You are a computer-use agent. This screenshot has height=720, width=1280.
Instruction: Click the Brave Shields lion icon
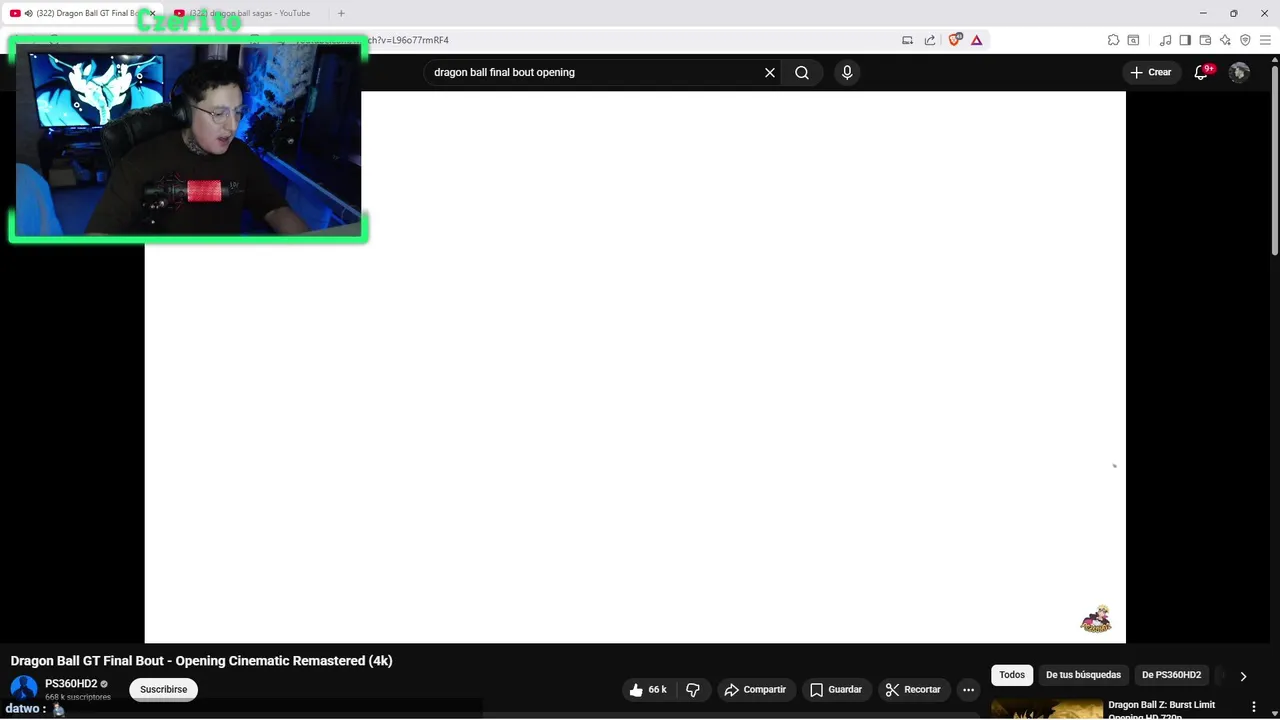(955, 40)
